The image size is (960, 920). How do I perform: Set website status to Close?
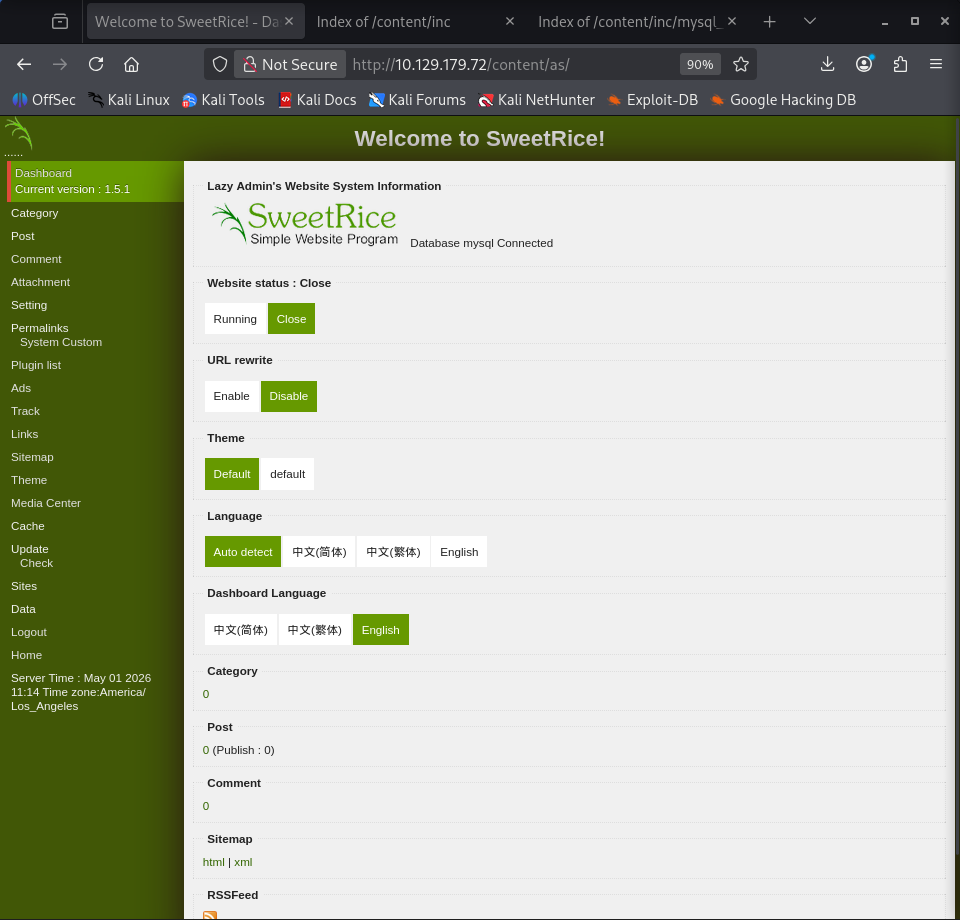pyautogui.click(x=291, y=319)
